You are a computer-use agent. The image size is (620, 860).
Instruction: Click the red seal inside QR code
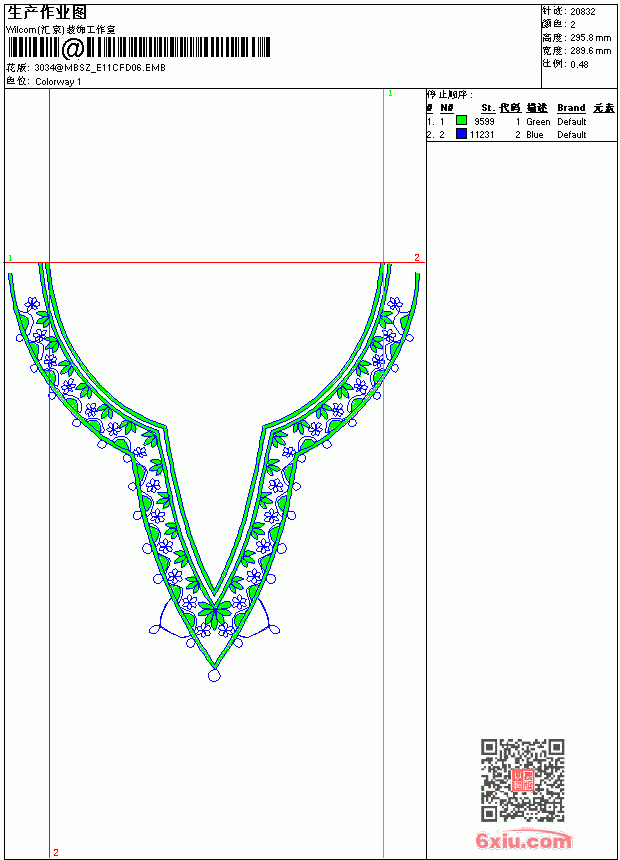(x=523, y=780)
